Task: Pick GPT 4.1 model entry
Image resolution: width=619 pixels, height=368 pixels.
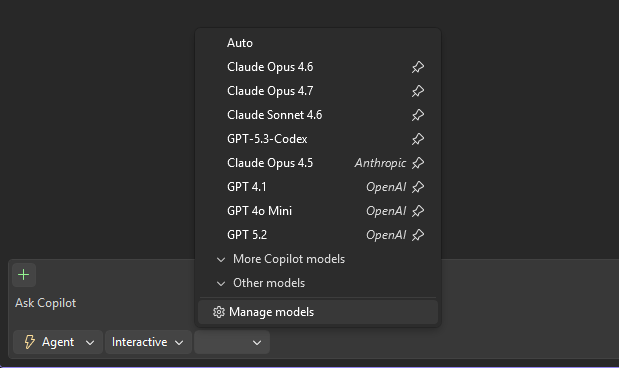Action: (318, 187)
